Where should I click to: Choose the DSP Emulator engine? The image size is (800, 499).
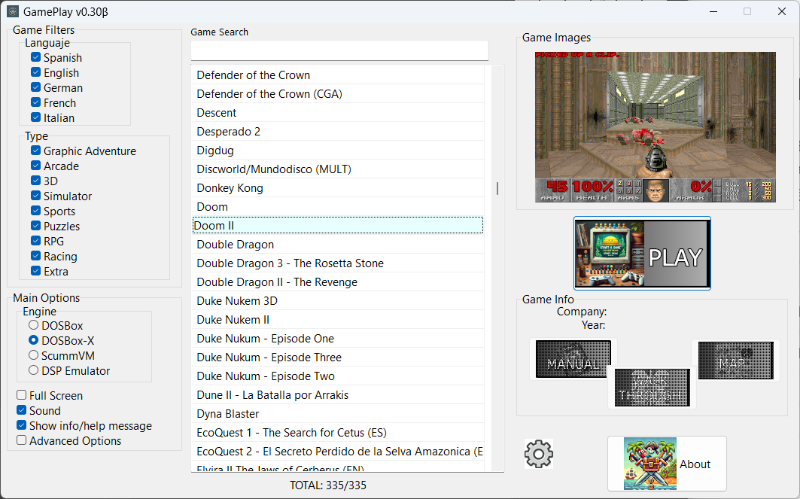(x=34, y=371)
